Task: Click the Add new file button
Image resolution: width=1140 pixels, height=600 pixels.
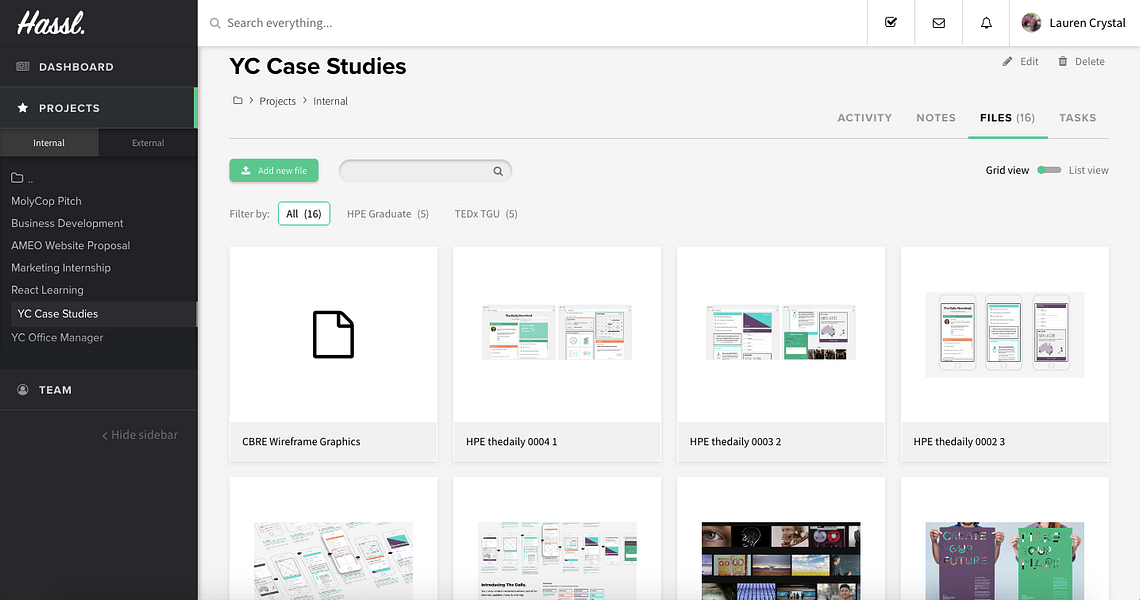Action: pos(274,170)
